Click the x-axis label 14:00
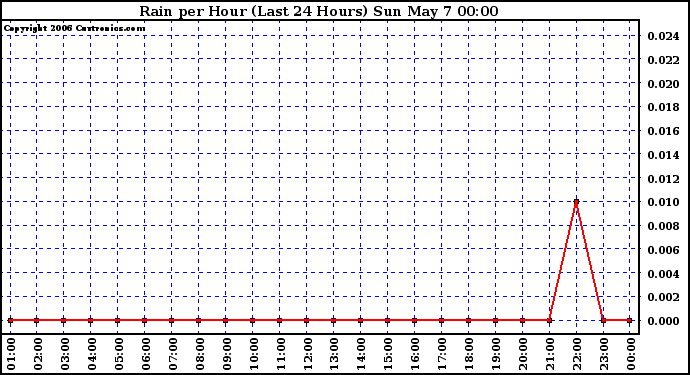690x375 pixels. pyautogui.click(x=362, y=354)
